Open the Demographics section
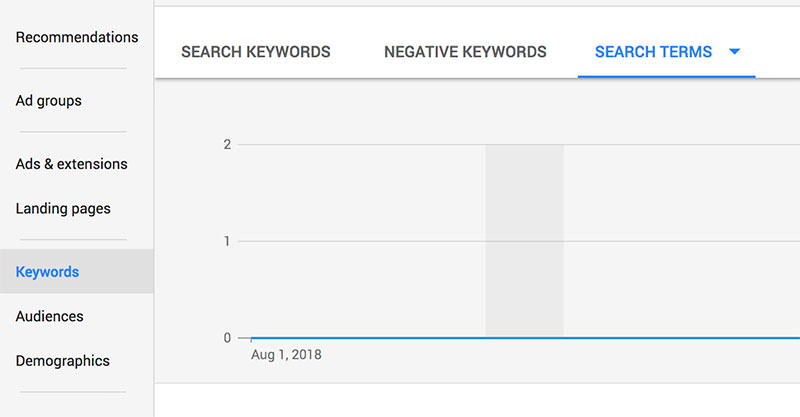This screenshot has width=800, height=417. click(62, 361)
